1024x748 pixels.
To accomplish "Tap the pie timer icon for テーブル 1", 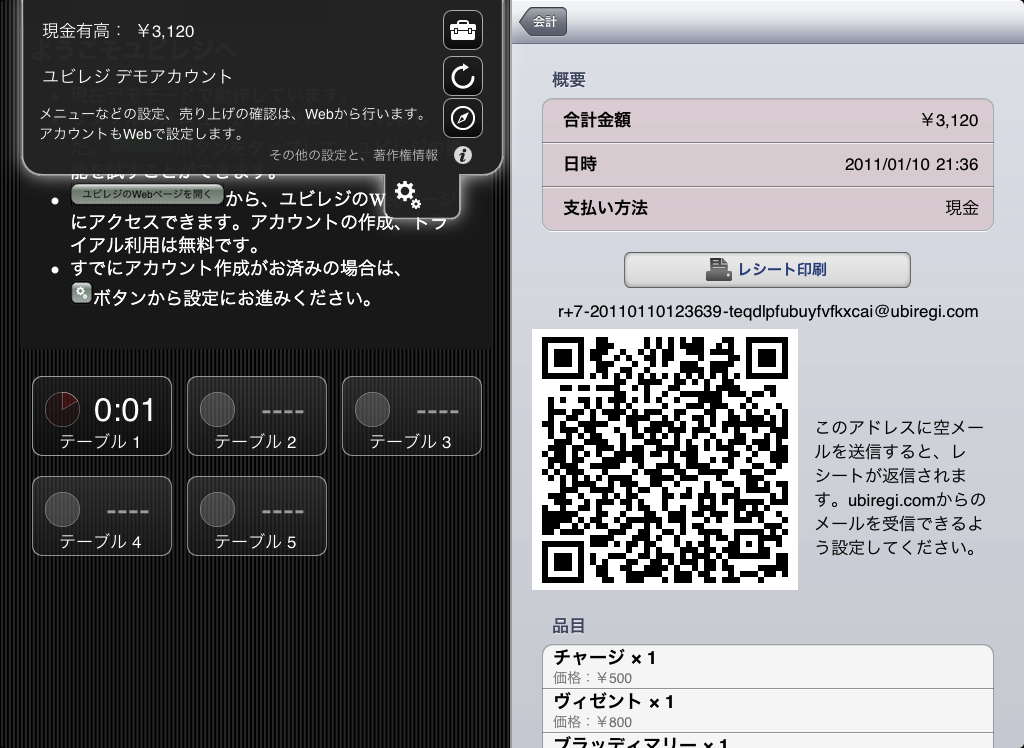I will (62, 410).
